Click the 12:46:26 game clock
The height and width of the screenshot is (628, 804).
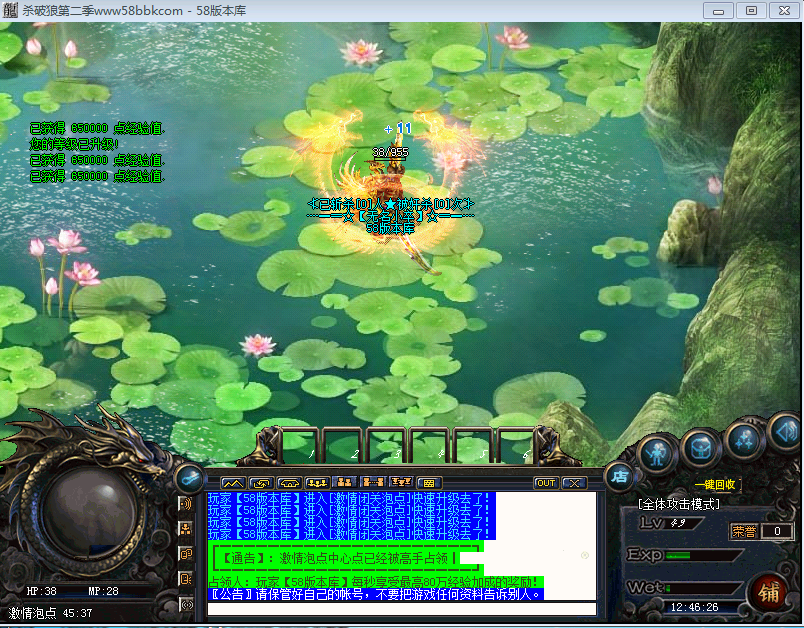[x=694, y=607]
